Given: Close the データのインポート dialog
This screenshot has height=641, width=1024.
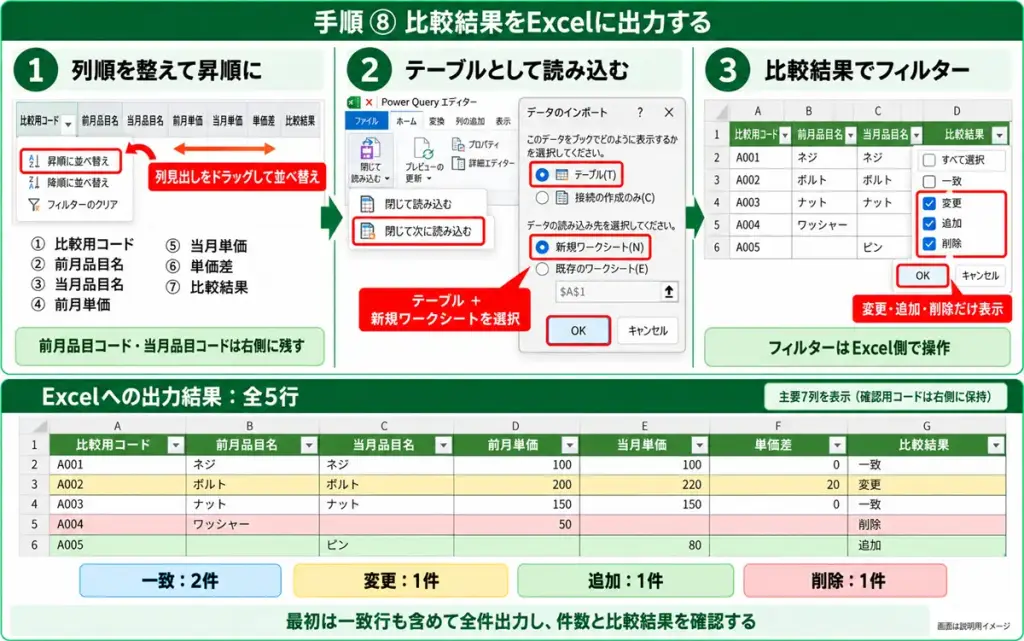Looking at the screenshot, I should [x=669, y=112].
